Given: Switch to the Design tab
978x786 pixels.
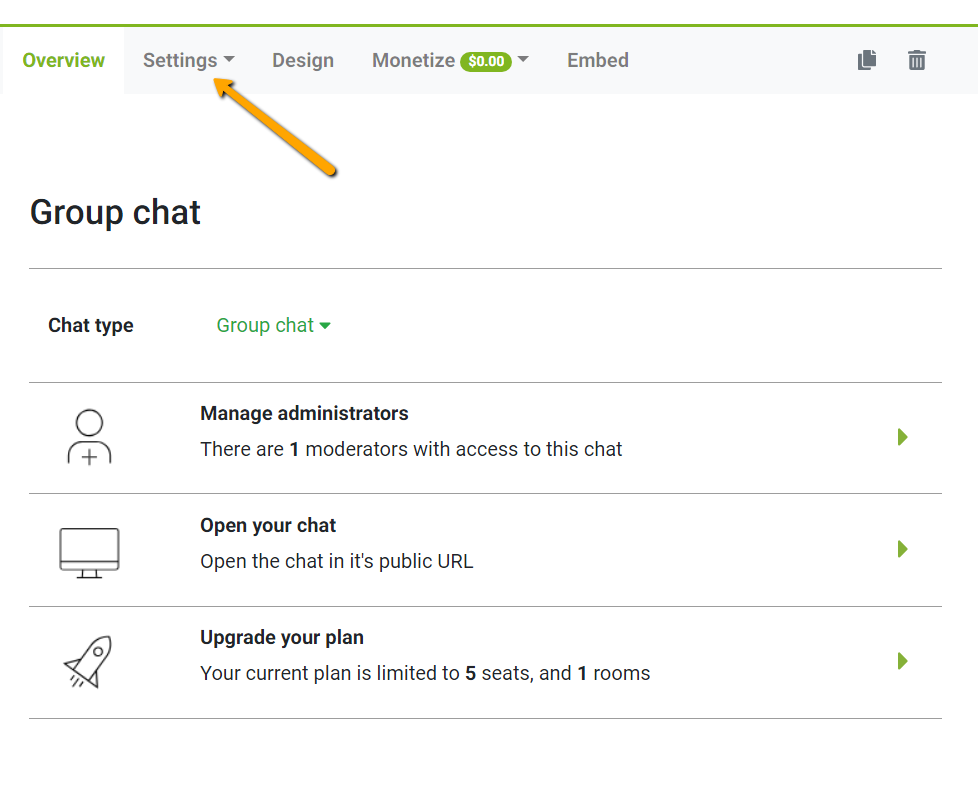Looking at the screenshot, I should [303, 60].
